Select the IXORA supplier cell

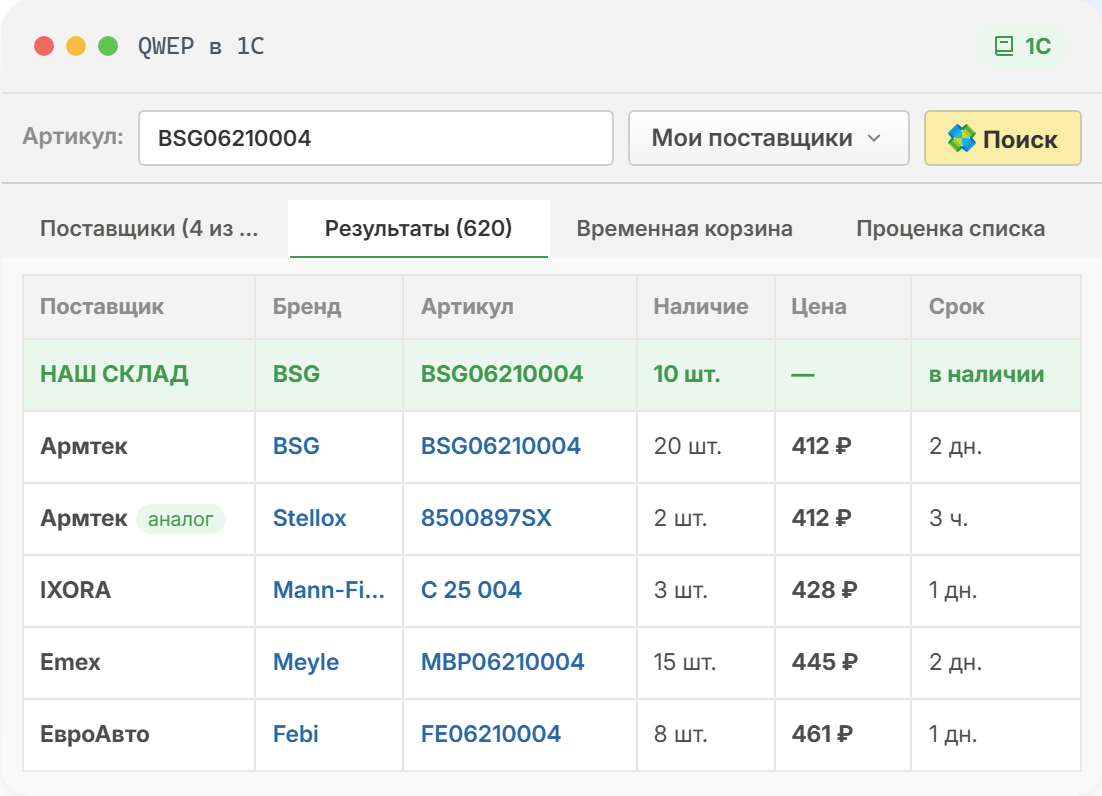point(139,591)
